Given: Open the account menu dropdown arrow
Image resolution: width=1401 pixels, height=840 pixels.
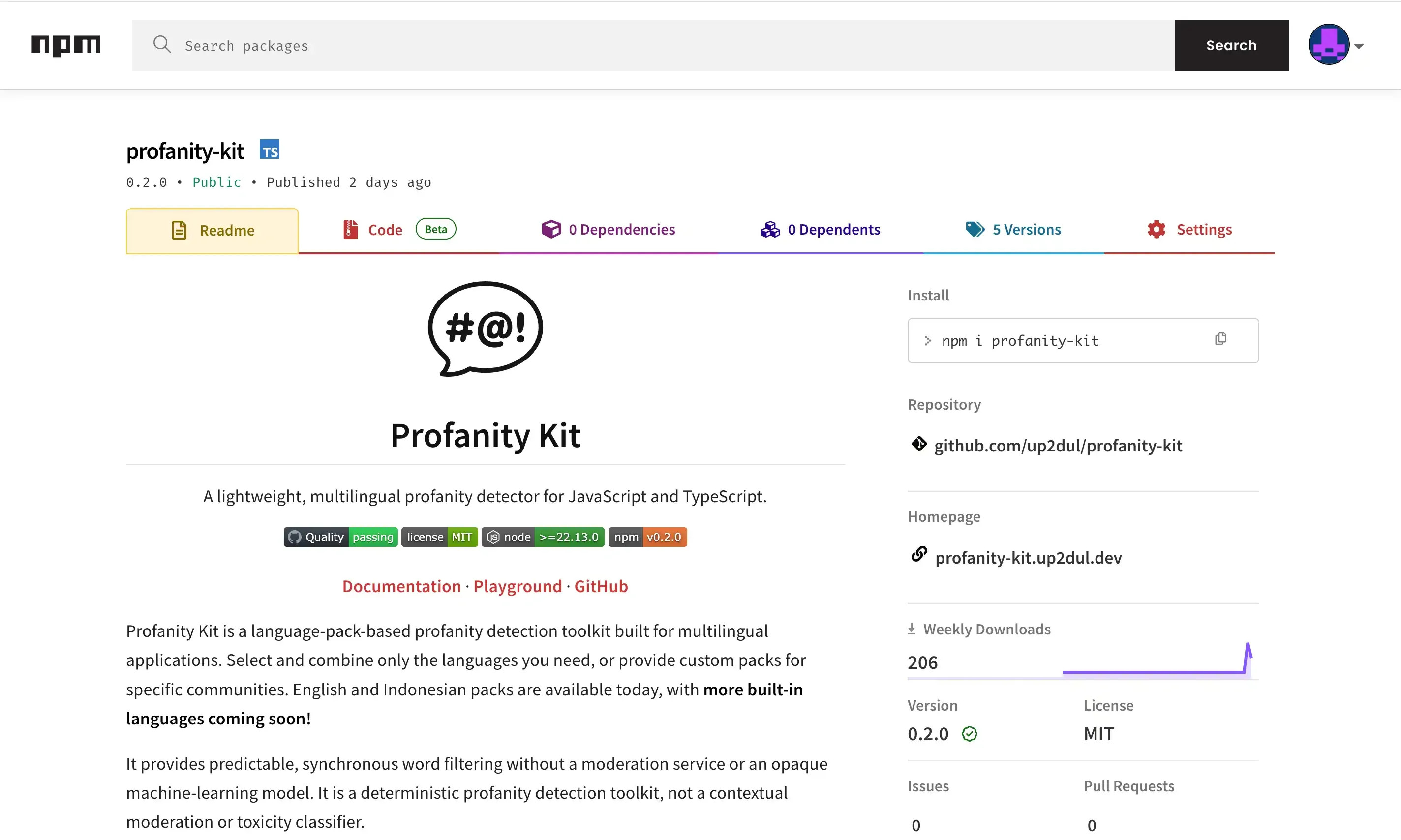Looking at the screenshot, I should (1359, 46).
